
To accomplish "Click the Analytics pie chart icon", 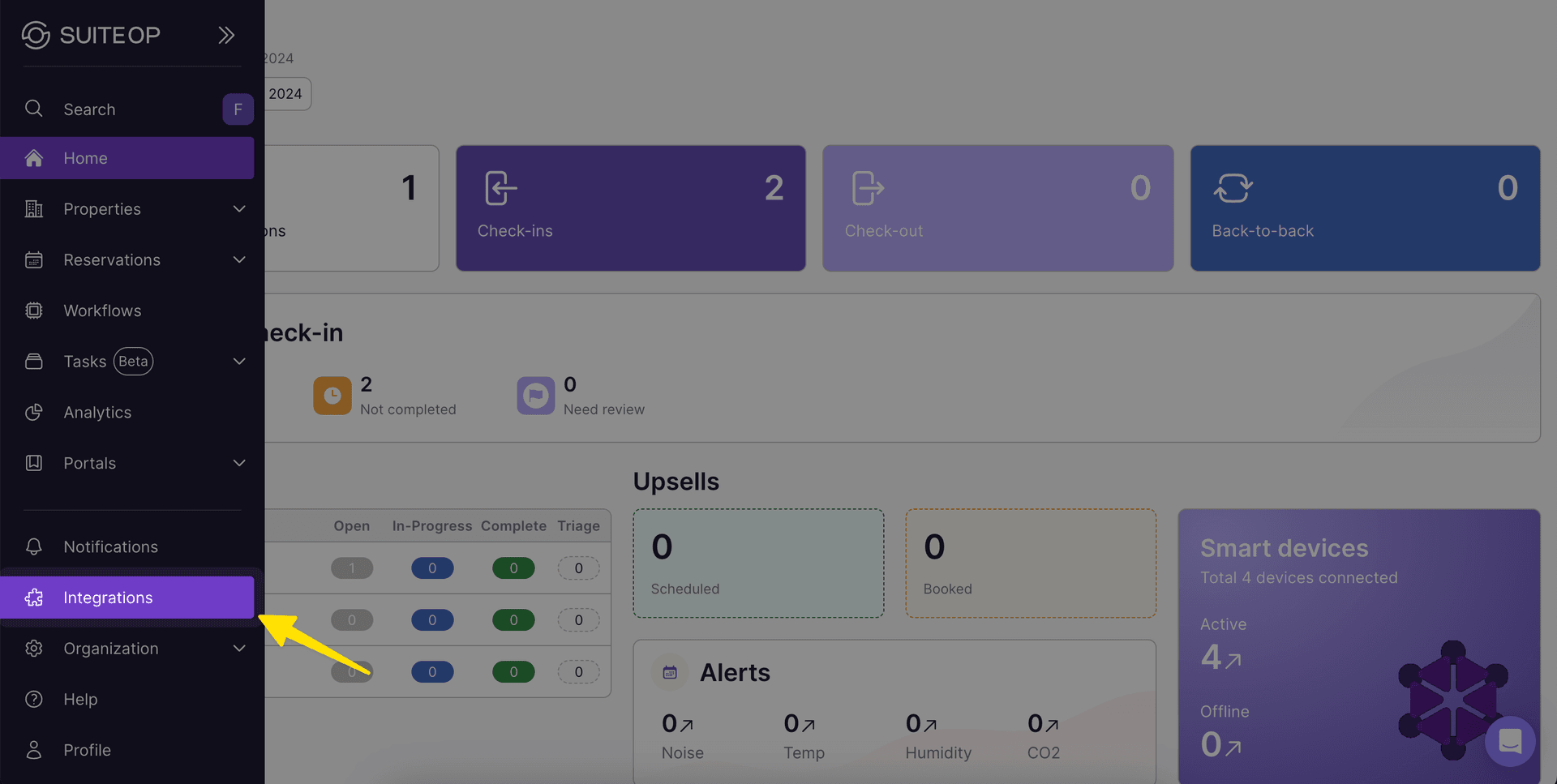I will [33, 412].
